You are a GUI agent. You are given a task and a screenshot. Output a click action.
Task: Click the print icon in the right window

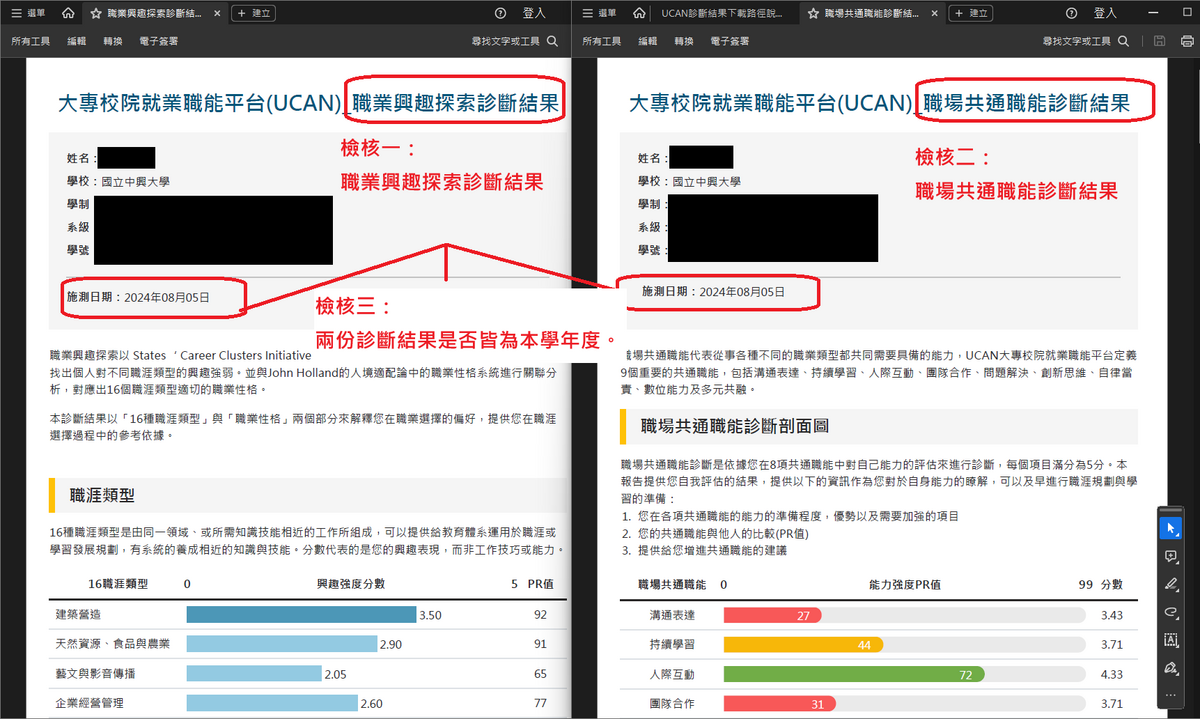1187,41
